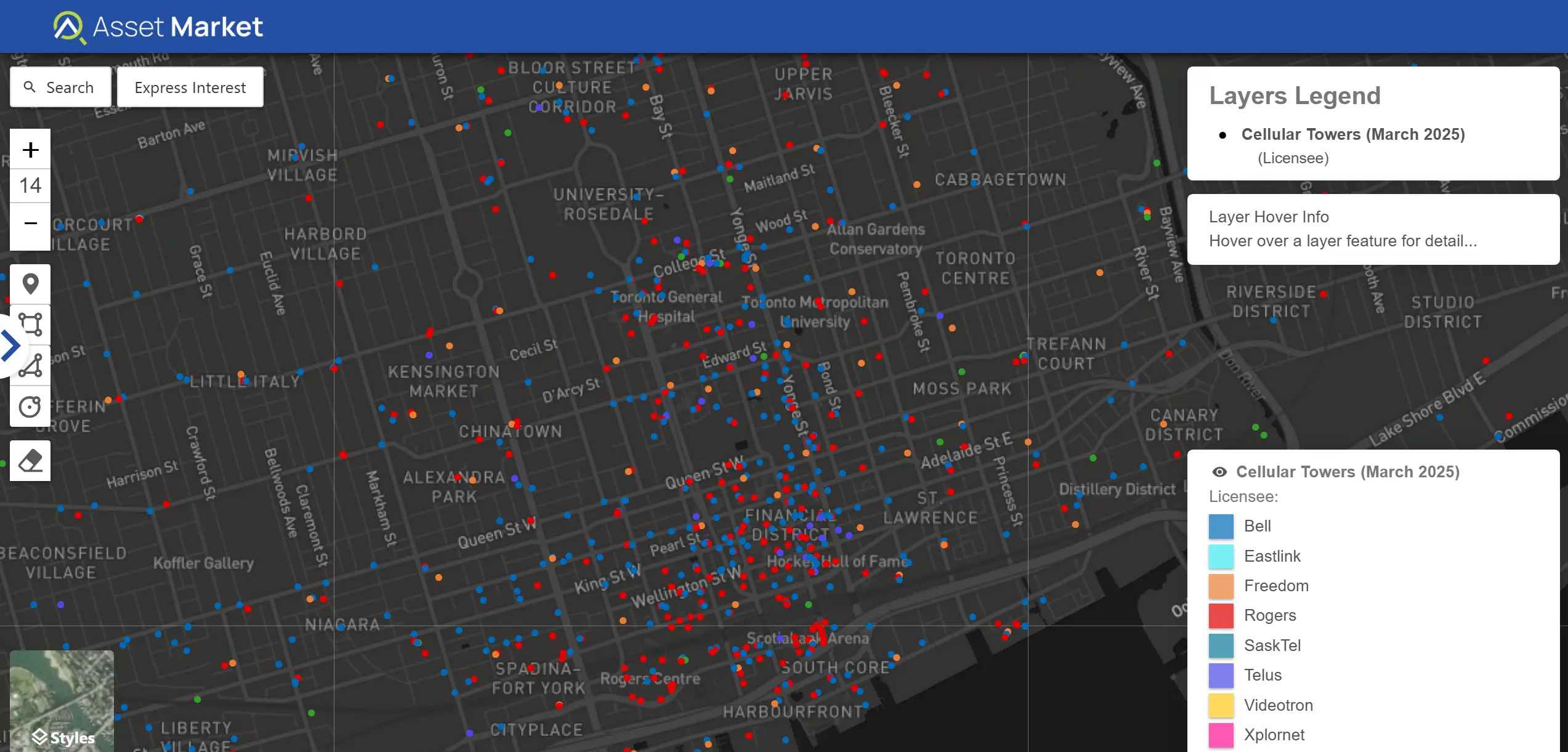Select the draw line measure tool
1568x752 pixels.
click(30, 365)
